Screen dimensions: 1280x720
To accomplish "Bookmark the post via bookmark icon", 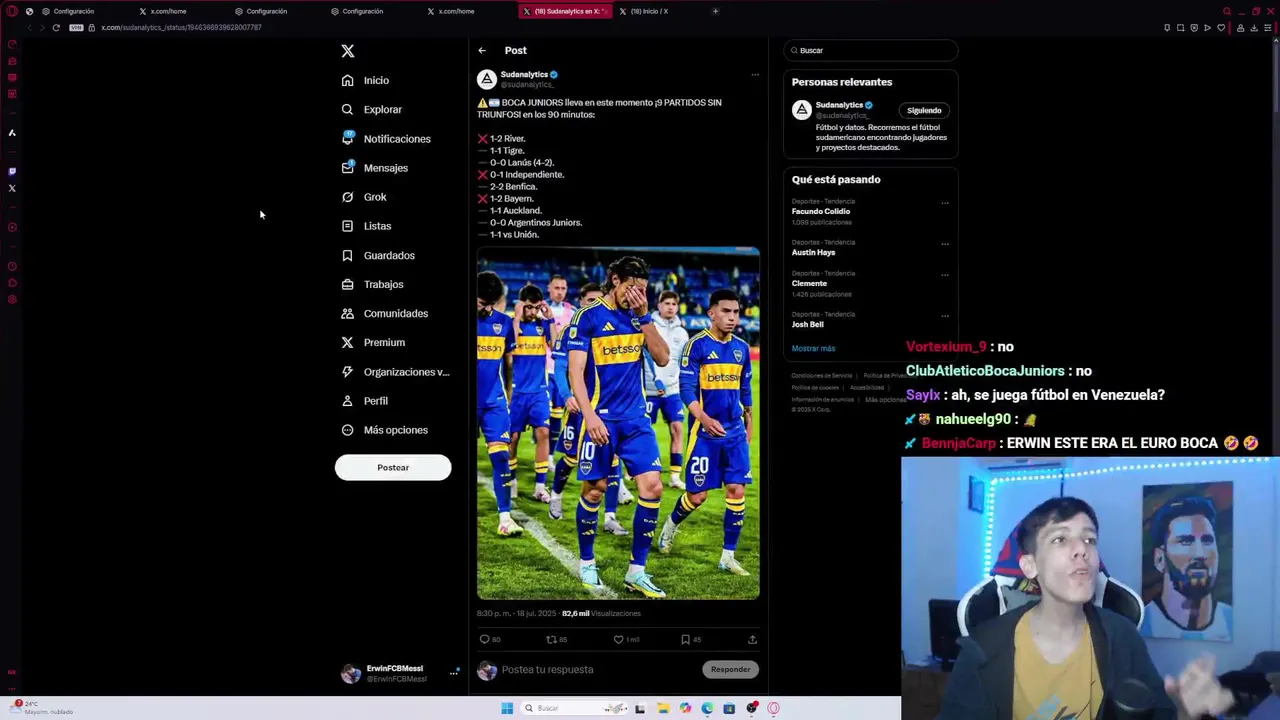I will pyautogui.click(x=685, y=639).
